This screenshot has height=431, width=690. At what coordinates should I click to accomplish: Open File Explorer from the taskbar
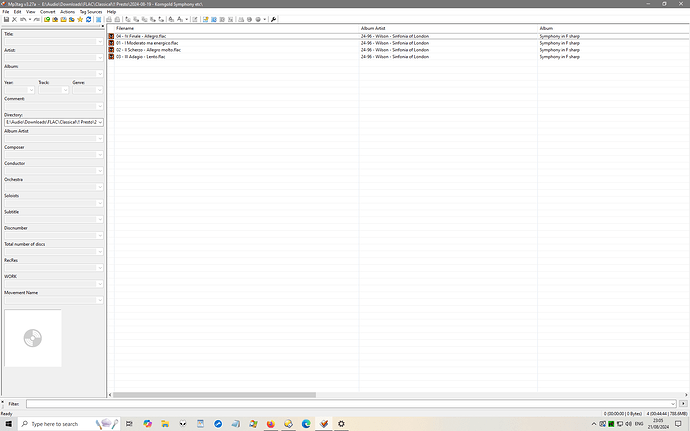(x=165, y=424)
